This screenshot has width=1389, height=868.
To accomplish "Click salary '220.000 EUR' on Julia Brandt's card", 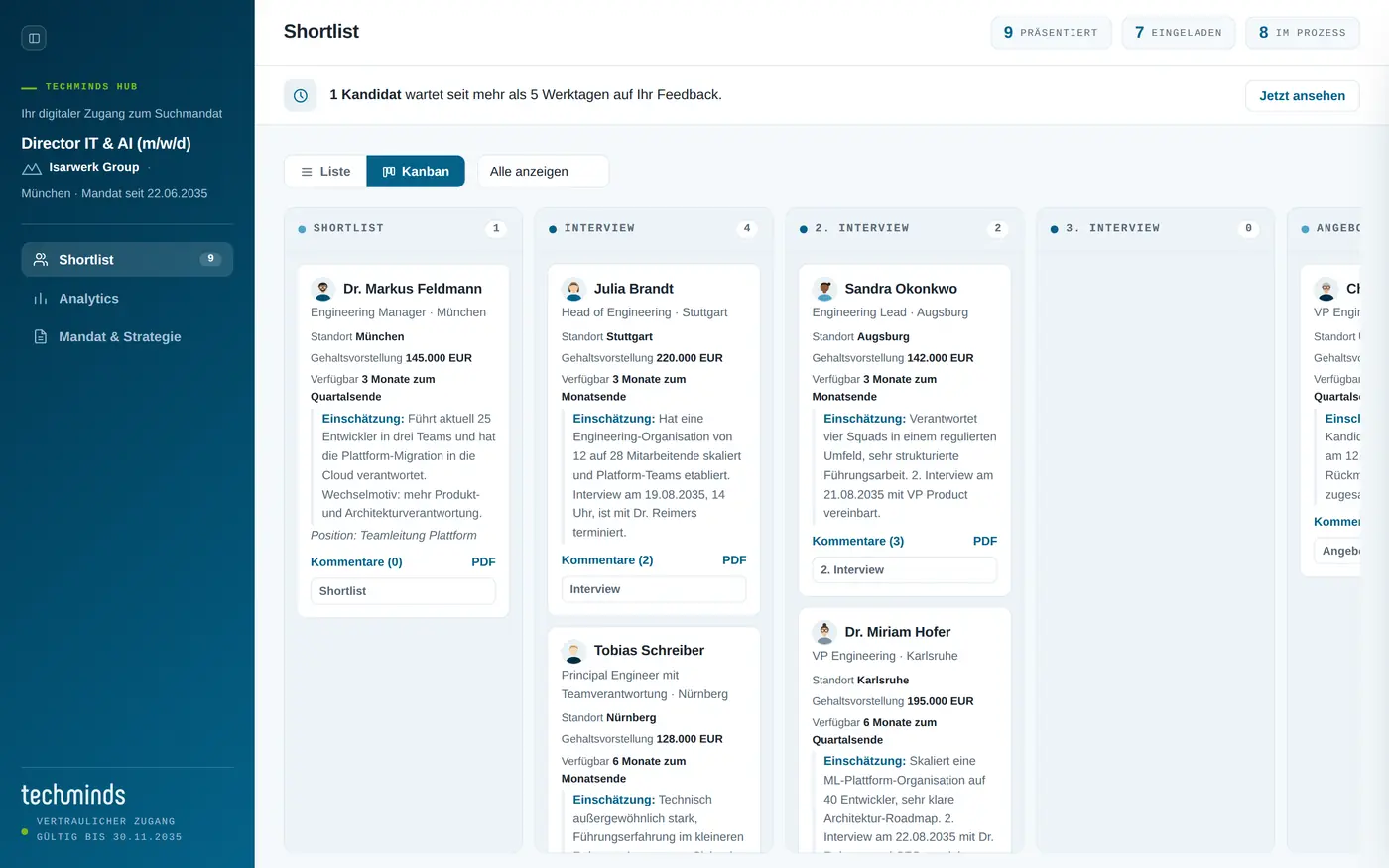I will coord(690,358).
